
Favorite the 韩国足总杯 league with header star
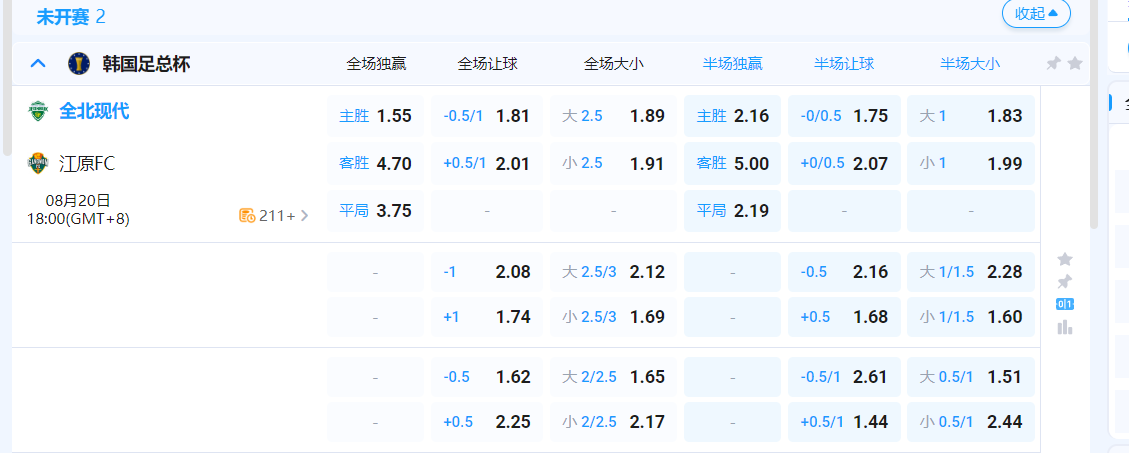click(x=1075, y=63)
